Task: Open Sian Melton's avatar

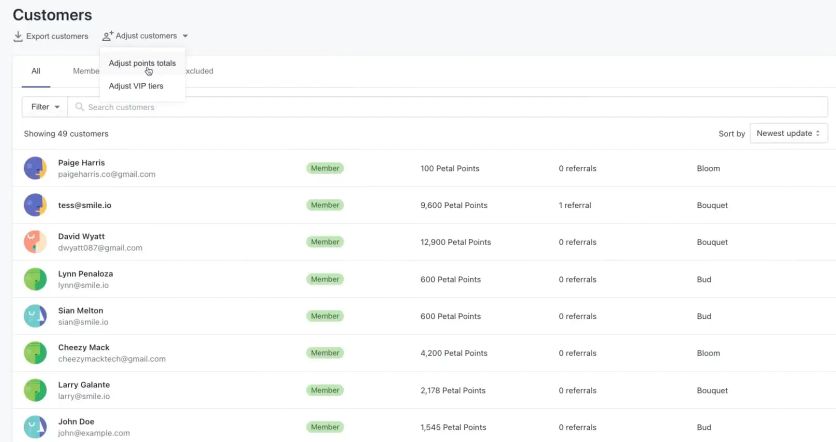Action: pos(35,316)
